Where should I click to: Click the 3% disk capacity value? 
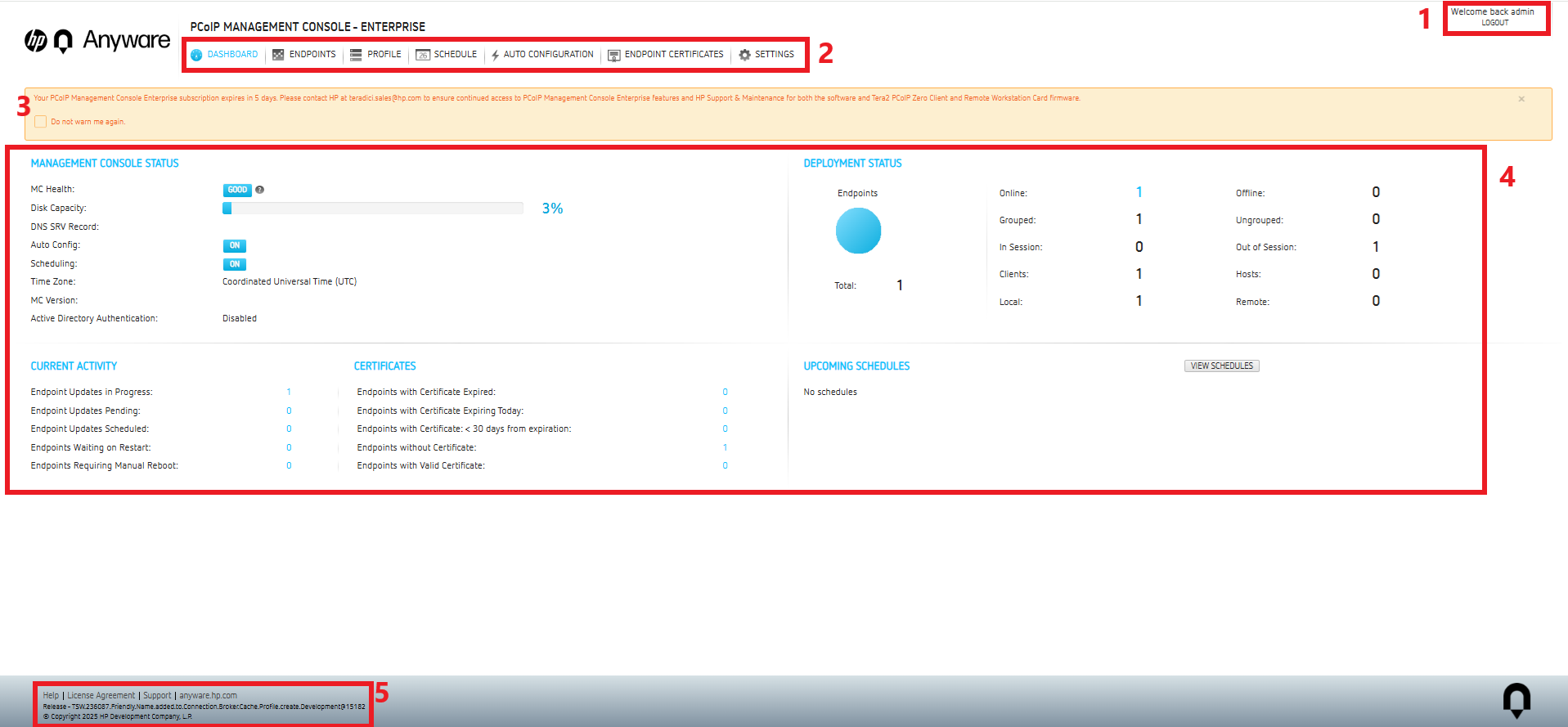pos(552,209)
